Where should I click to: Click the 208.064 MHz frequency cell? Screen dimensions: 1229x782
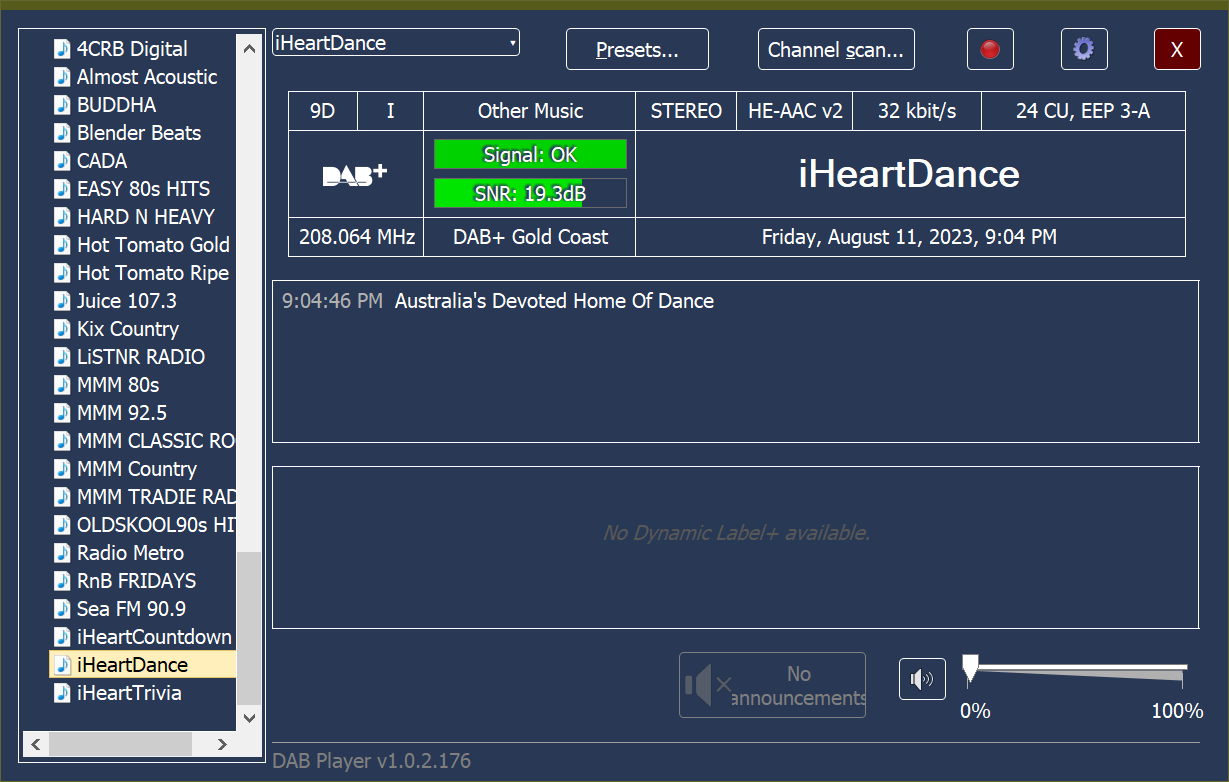coord(356,237)
